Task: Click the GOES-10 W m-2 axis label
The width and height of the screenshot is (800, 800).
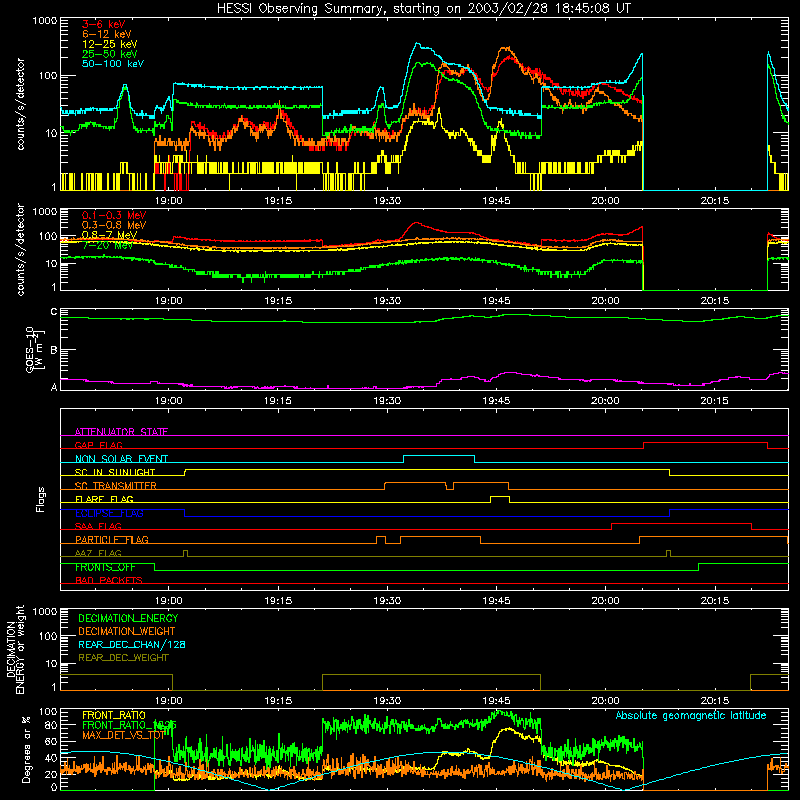Action: tap(35, 349)
